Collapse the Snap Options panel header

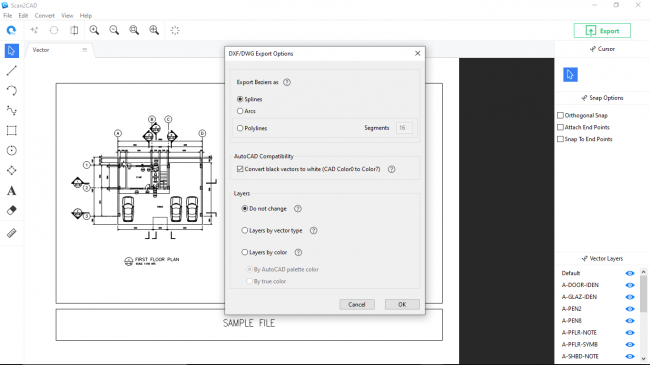602,98
